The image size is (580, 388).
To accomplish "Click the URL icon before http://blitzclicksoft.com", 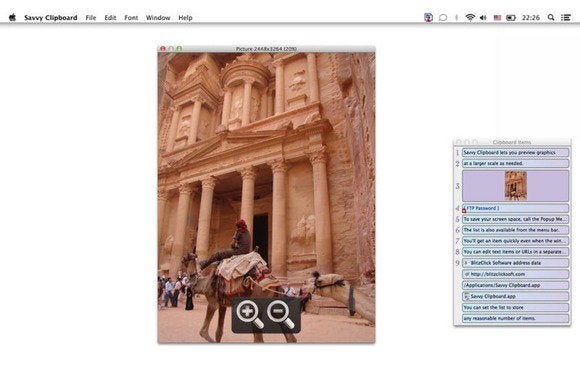I will point(467,274).
